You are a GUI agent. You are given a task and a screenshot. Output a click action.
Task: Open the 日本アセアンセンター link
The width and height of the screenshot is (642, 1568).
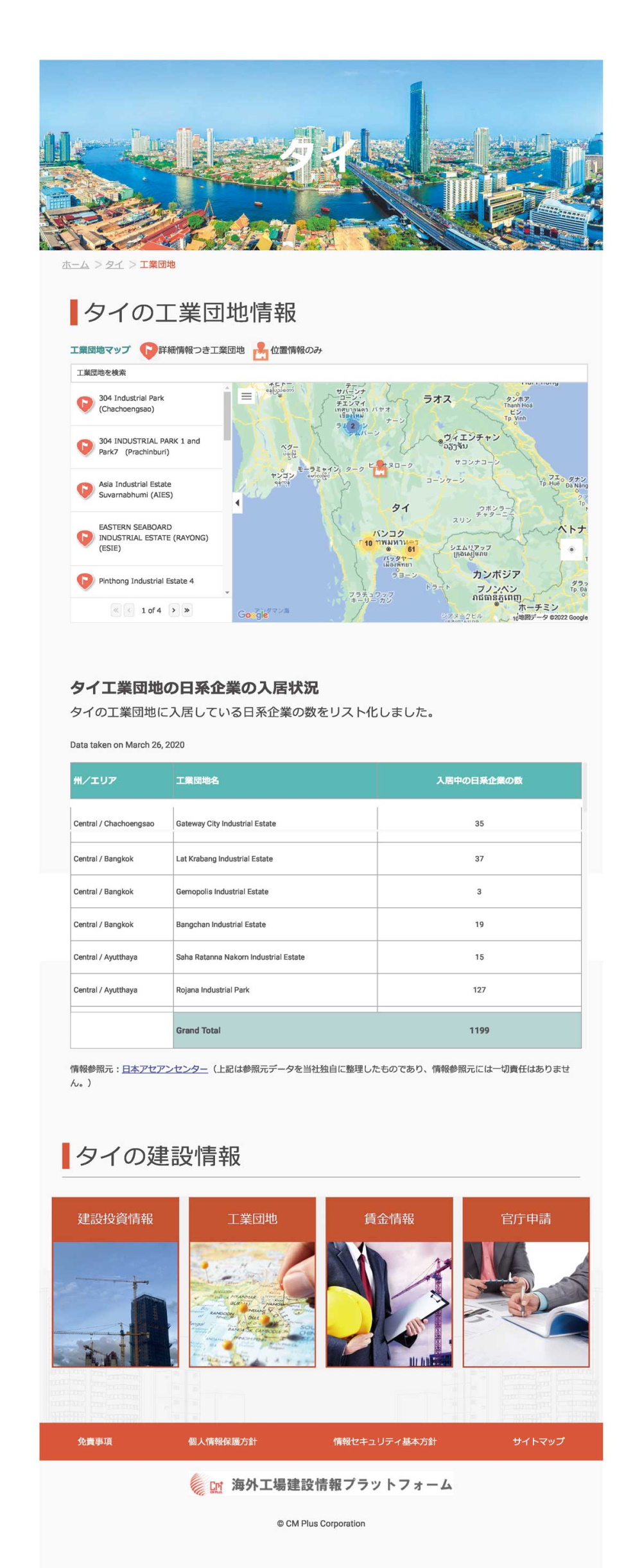165,1069
